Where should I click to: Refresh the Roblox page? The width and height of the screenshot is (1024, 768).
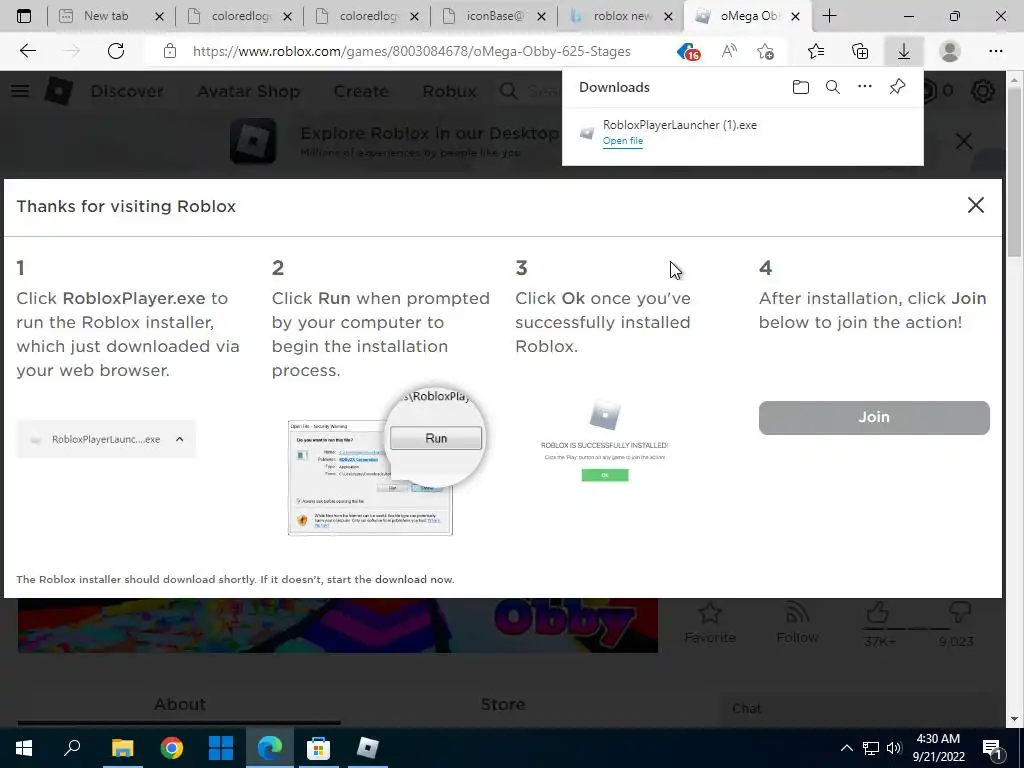click(116, 51)
